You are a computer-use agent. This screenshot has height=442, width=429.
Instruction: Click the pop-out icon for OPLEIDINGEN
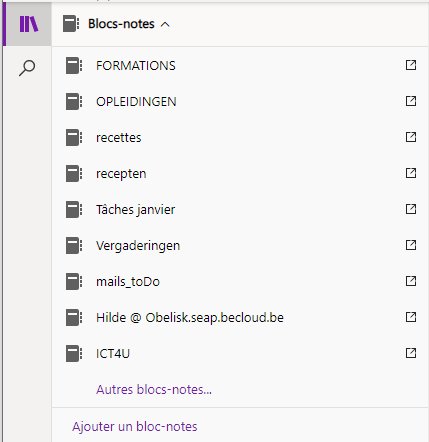click(x=411, y=101)
